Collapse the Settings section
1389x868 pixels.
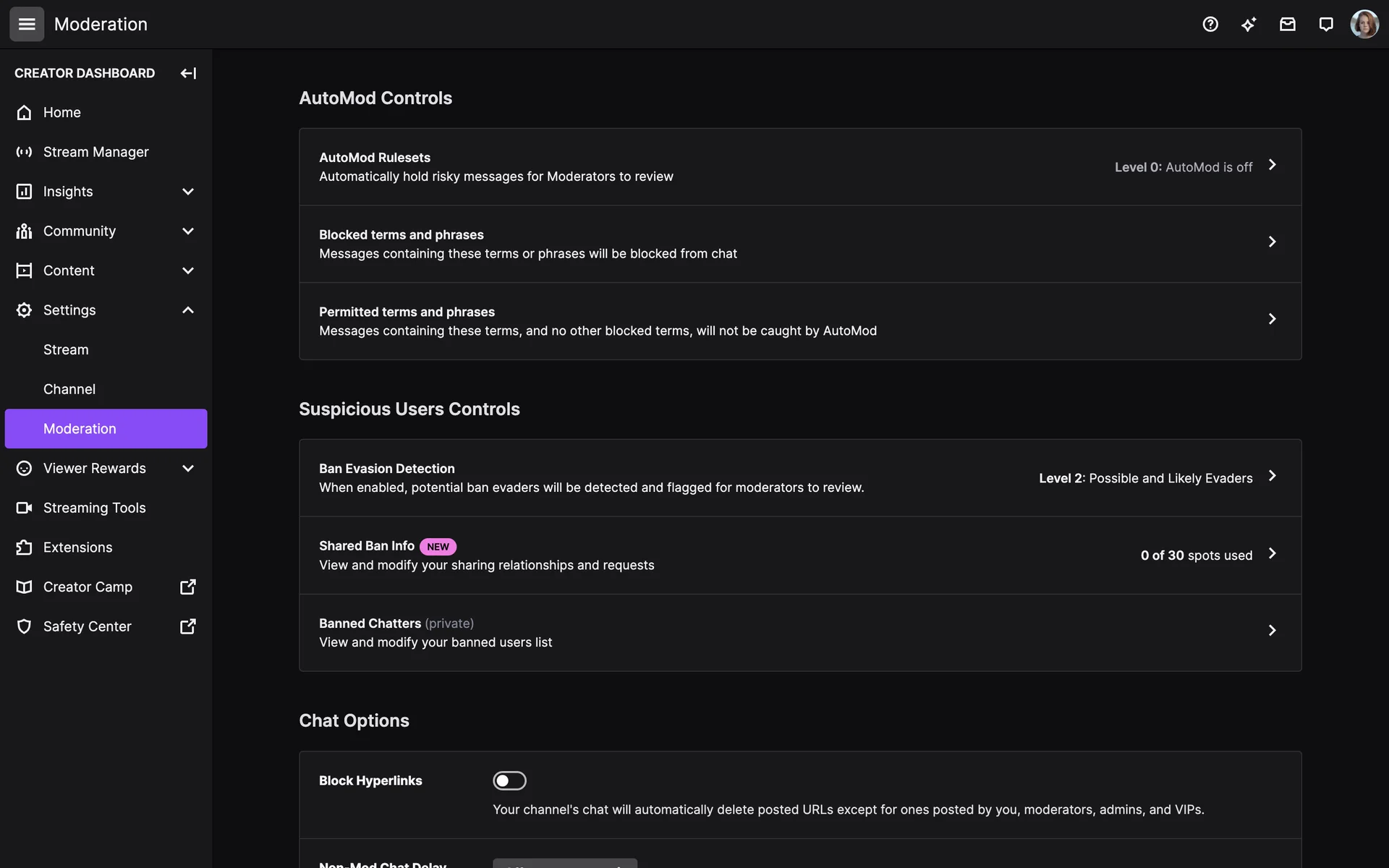[187, 310]
